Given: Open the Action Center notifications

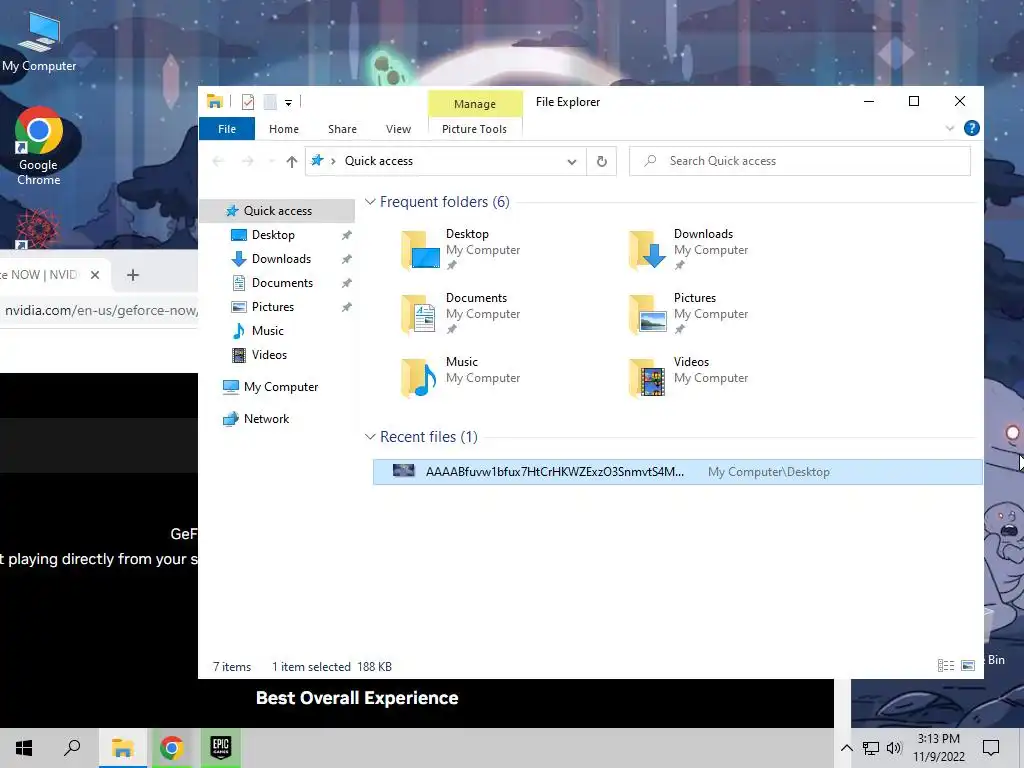Looking at the screenshot, I should coord(991,748).
